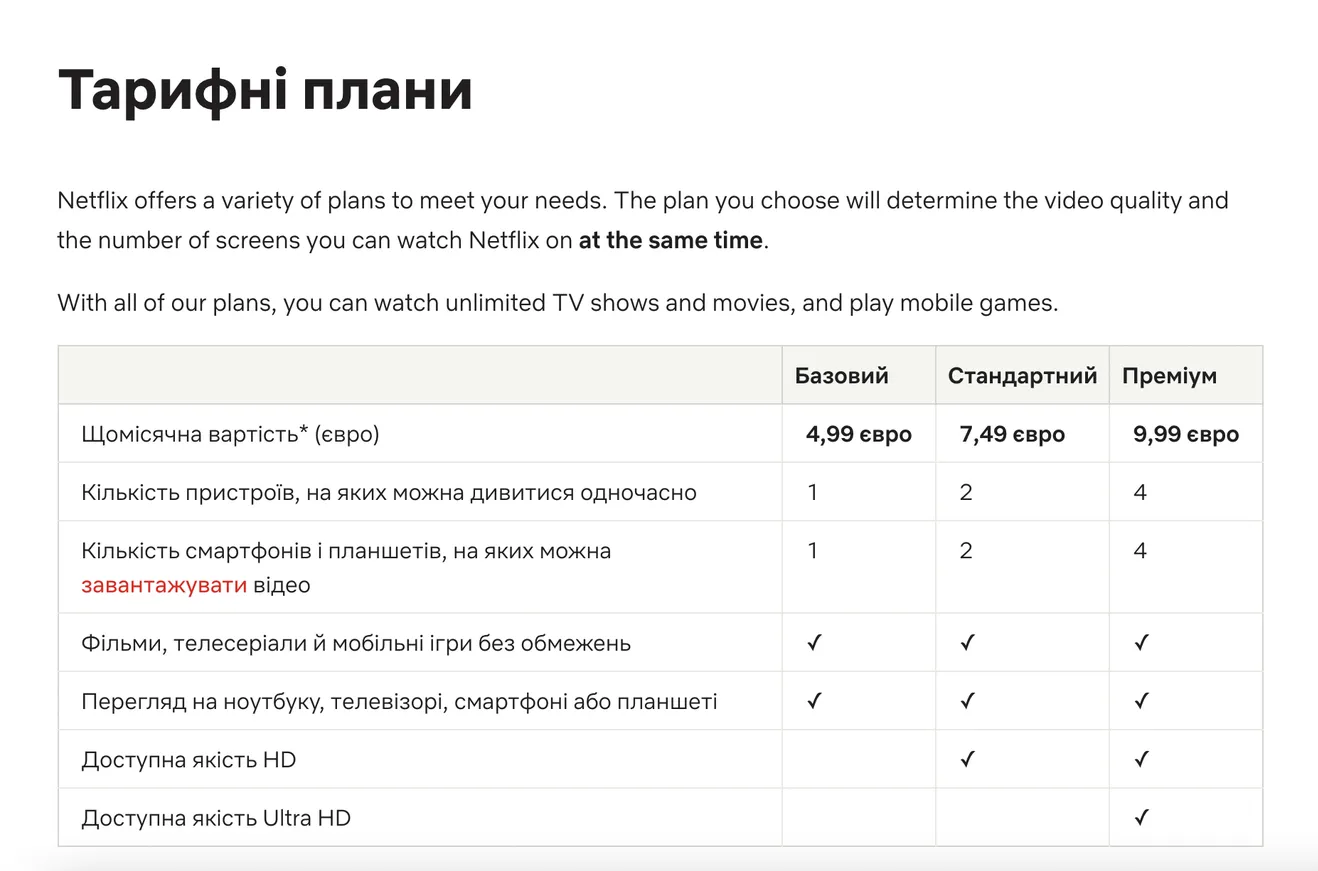Click the 4,99 євро price cell
This screenshot has height=871, width=1318.
tap(858, 434)
